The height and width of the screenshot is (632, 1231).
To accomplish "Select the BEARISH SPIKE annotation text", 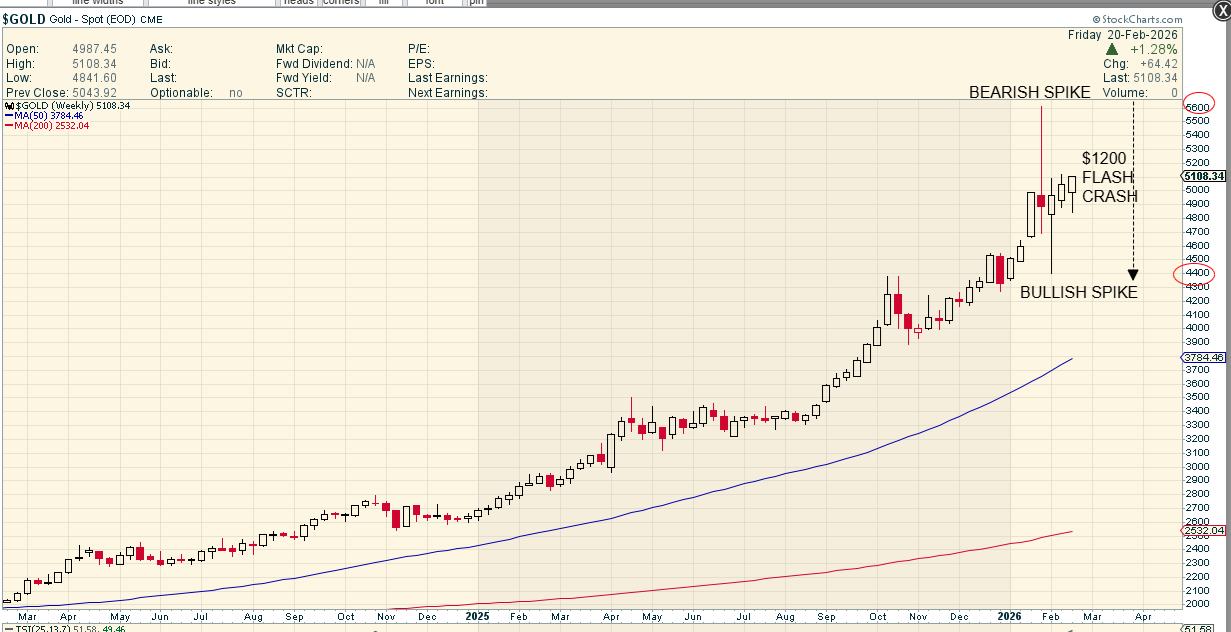I will (1029, 92).
